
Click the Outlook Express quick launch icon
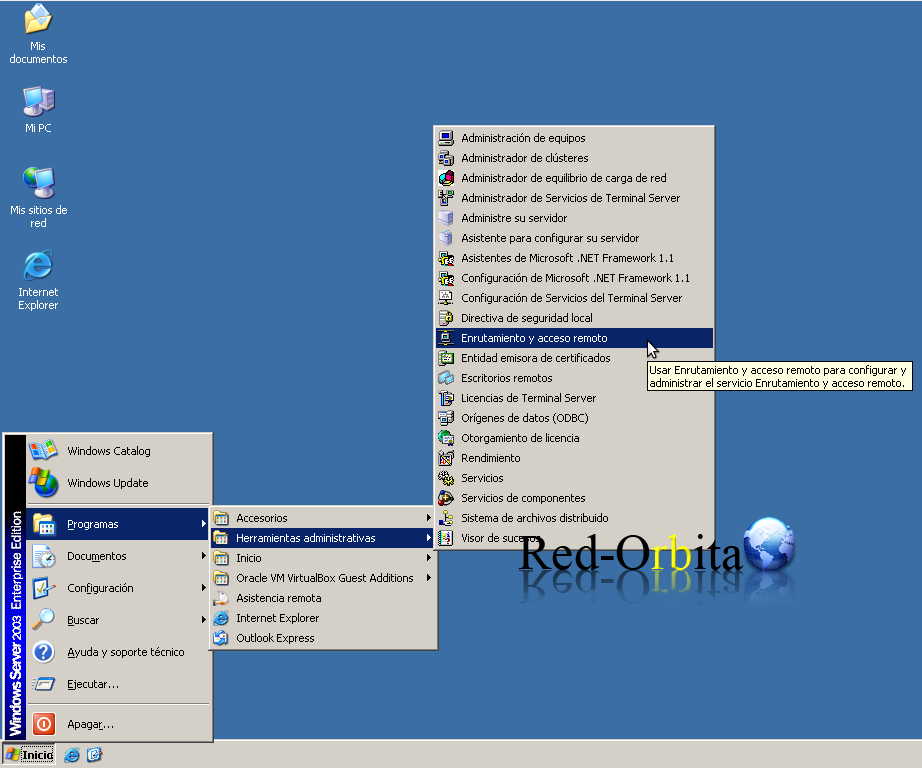click(x=94, y=754)
